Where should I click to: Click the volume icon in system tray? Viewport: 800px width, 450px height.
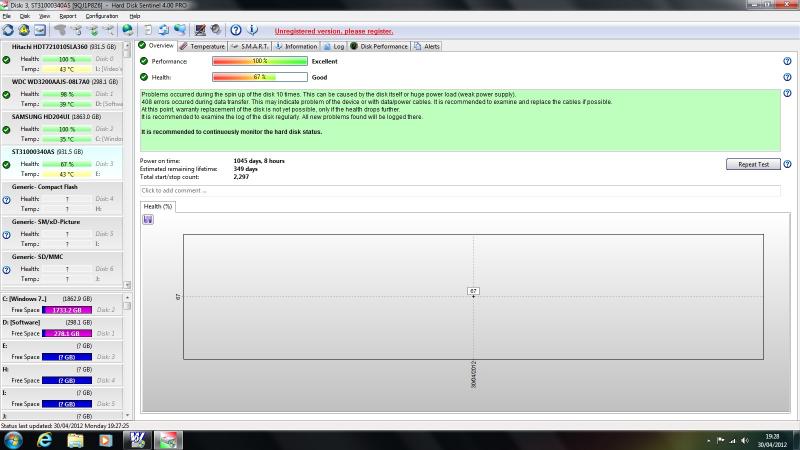(745, 440)
